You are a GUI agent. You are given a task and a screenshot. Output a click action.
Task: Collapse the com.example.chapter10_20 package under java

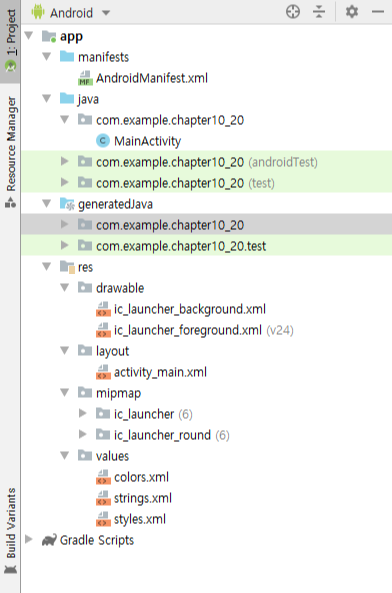click(65, 120)
